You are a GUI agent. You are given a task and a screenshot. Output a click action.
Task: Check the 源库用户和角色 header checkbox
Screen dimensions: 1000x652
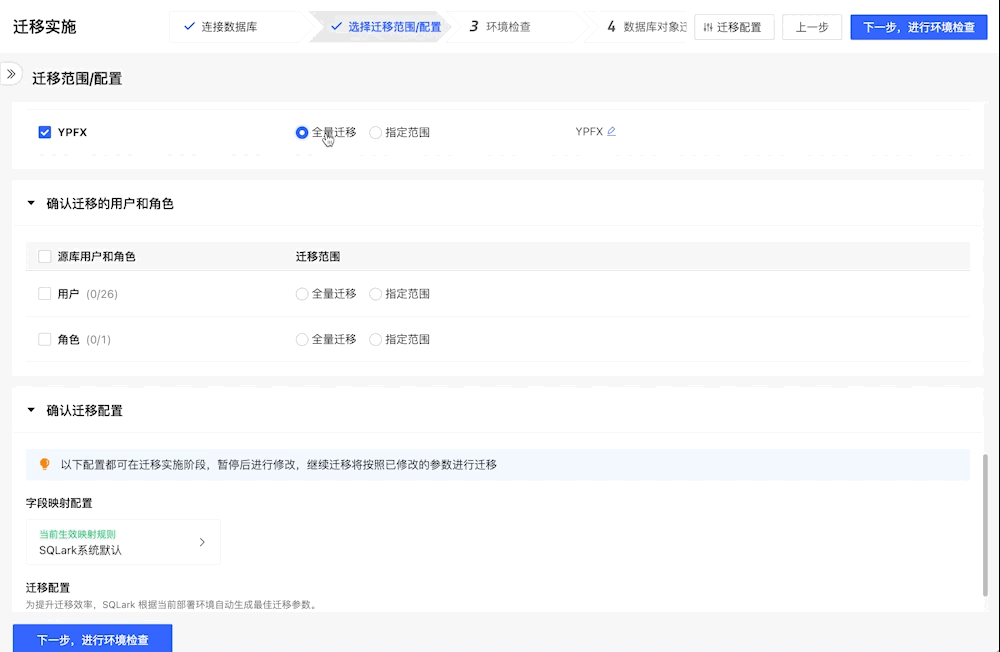point(44,256)
